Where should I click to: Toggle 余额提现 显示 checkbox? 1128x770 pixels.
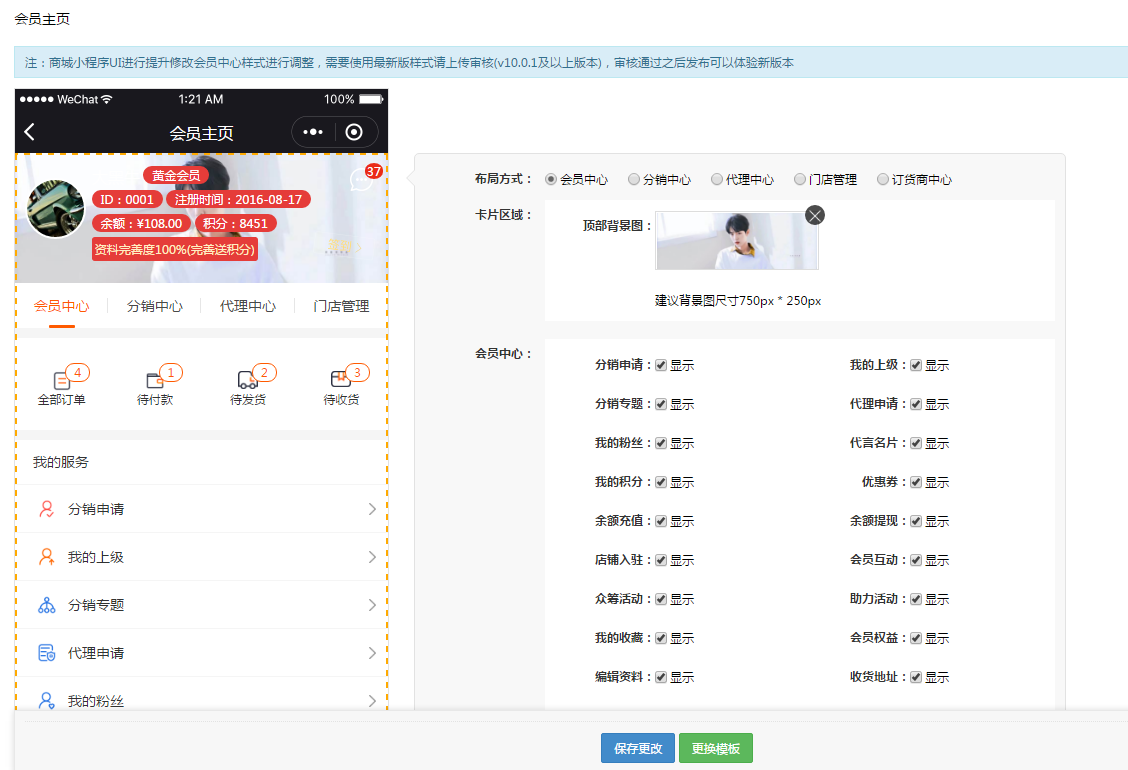pyautogui.click(x=916, y=521)
